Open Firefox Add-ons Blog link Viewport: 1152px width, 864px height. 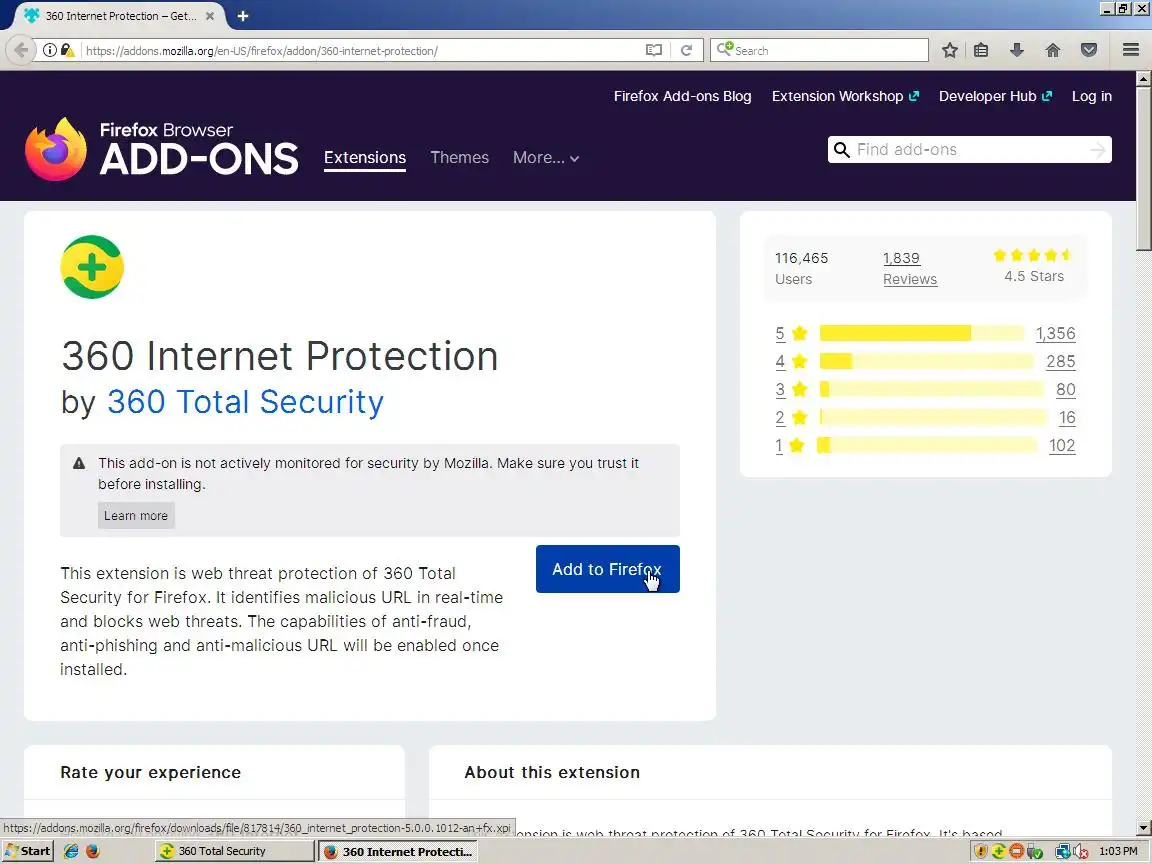[x=683, y=96]
